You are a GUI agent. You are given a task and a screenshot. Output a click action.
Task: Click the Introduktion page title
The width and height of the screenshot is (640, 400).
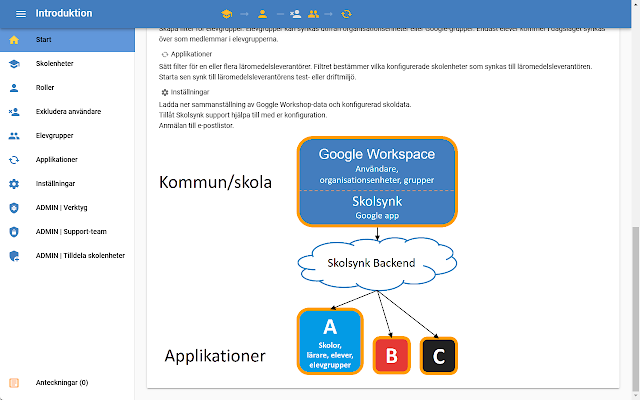click(64, 13)
